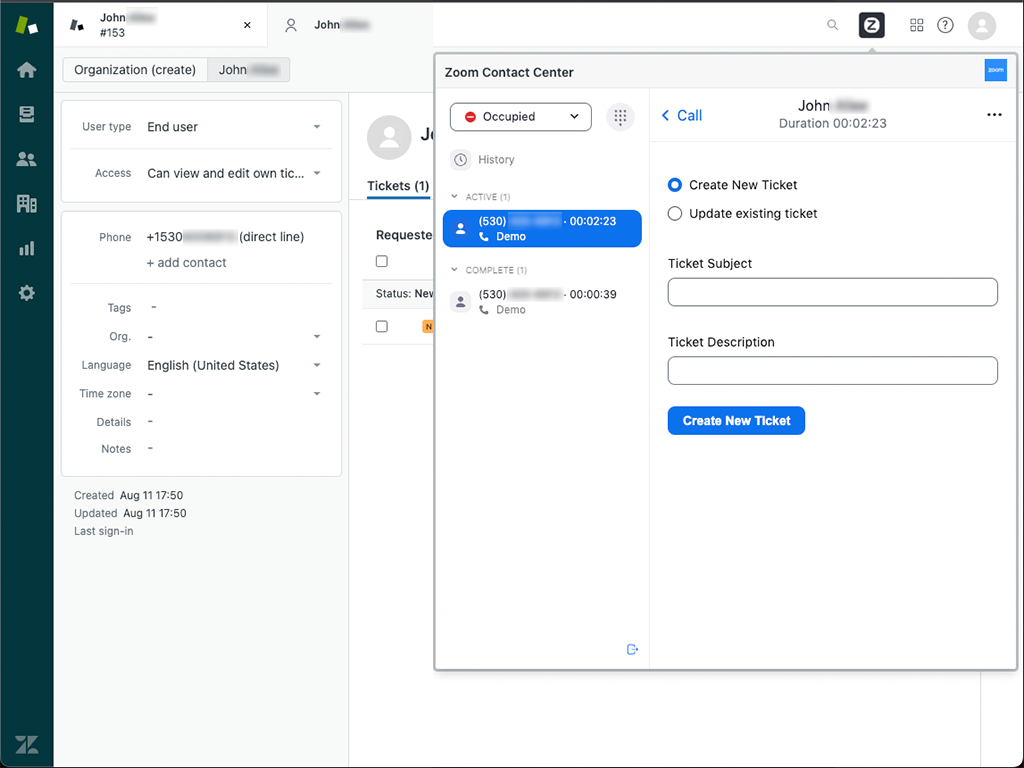Image resolution: width=1024 pixels, height=768 pixels.
Task: Click the search icon in the top bar
Action: coord(833,25)
